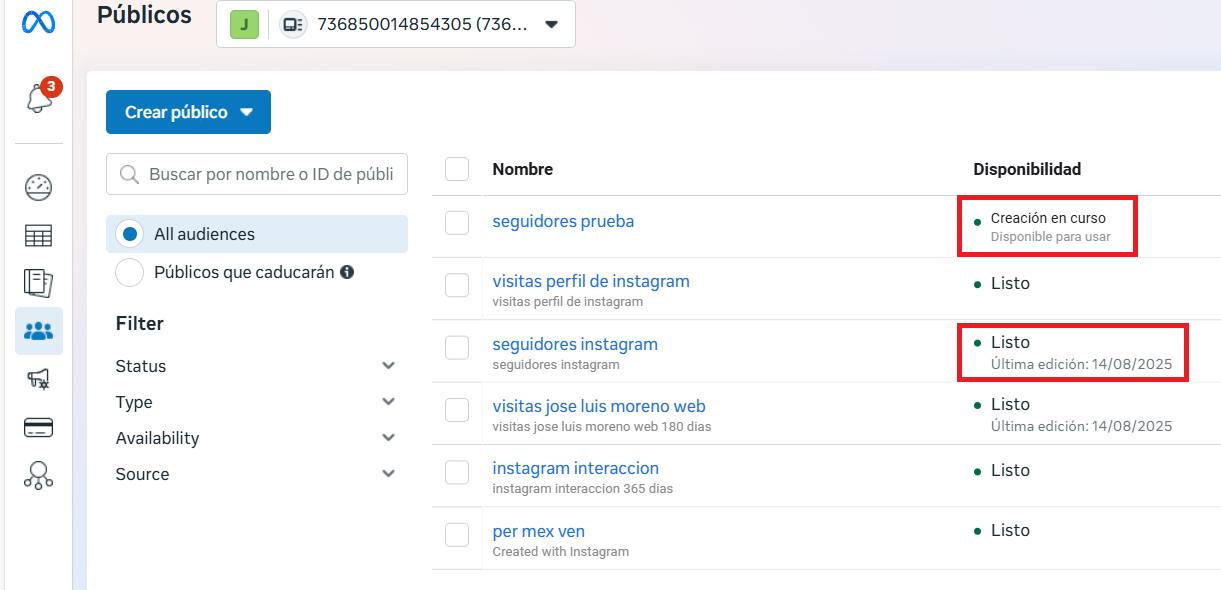
Task: Open account overview gauge icon
Action: (38, 187)
